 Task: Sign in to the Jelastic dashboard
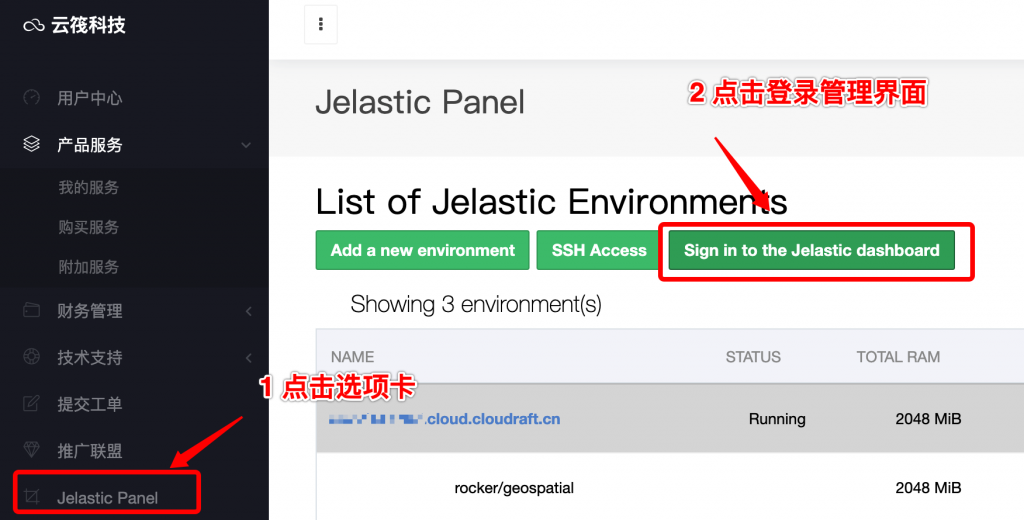tap(812, 250)
